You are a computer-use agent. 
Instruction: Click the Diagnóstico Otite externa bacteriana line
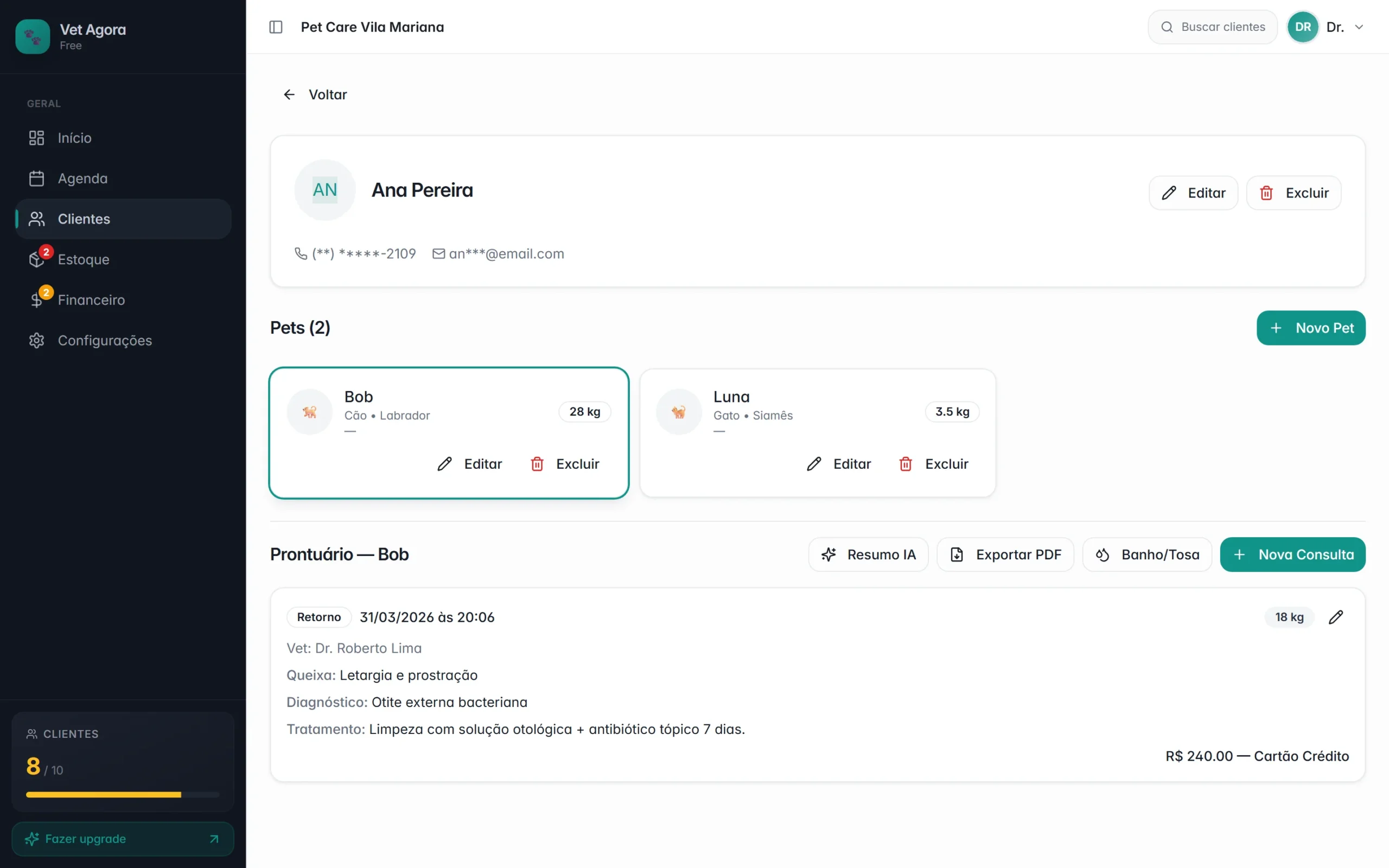407,702
